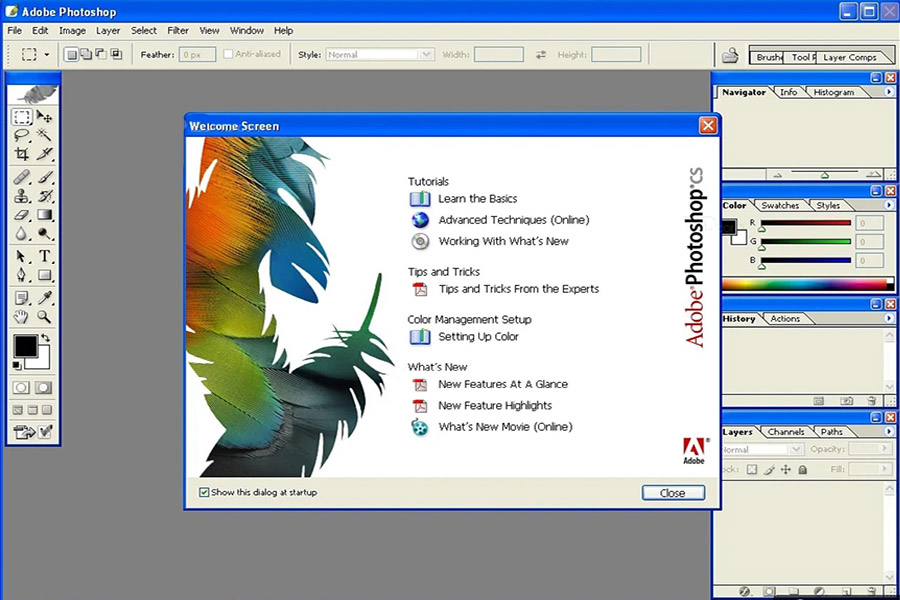
Task: Select the Lasso tool
Action: [22, 136]
